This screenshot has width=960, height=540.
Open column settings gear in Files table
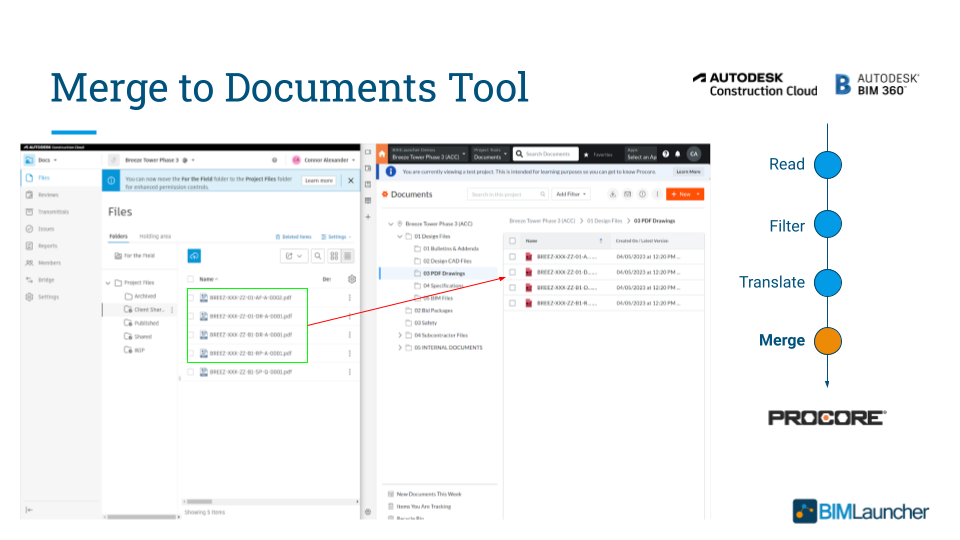coord(352,279)
